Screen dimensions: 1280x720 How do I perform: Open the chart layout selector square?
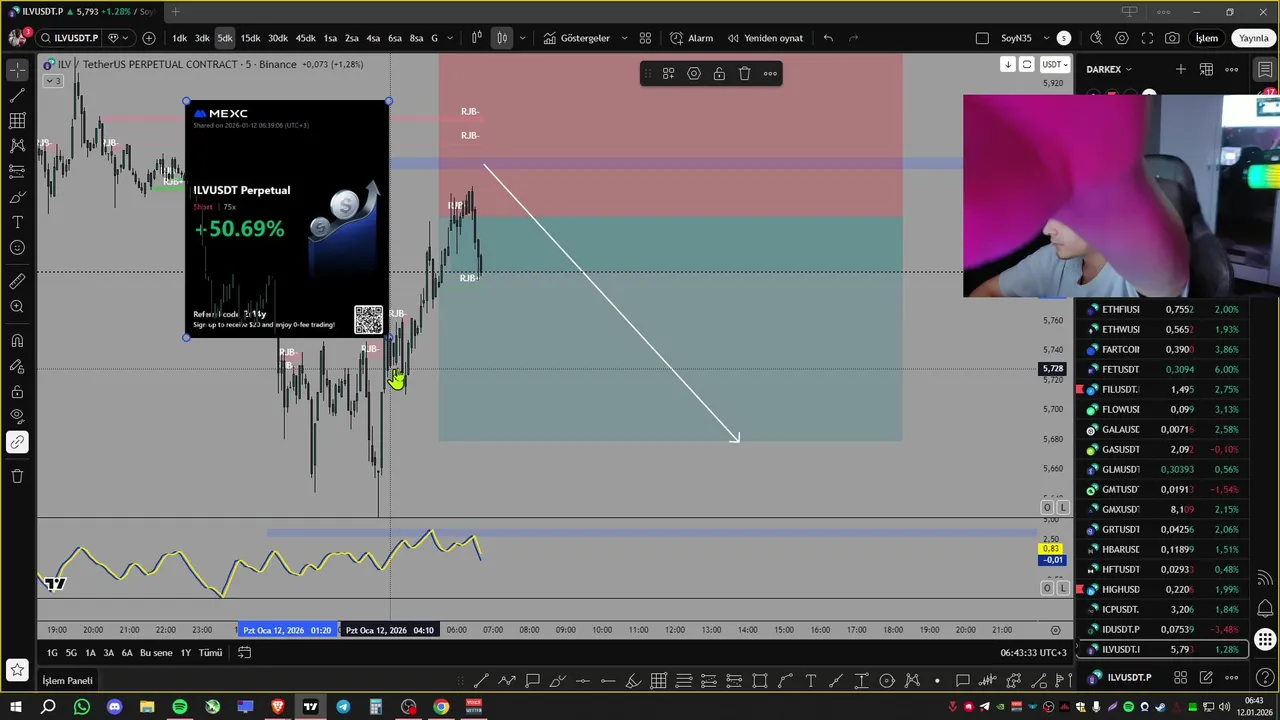click(982, 38)
